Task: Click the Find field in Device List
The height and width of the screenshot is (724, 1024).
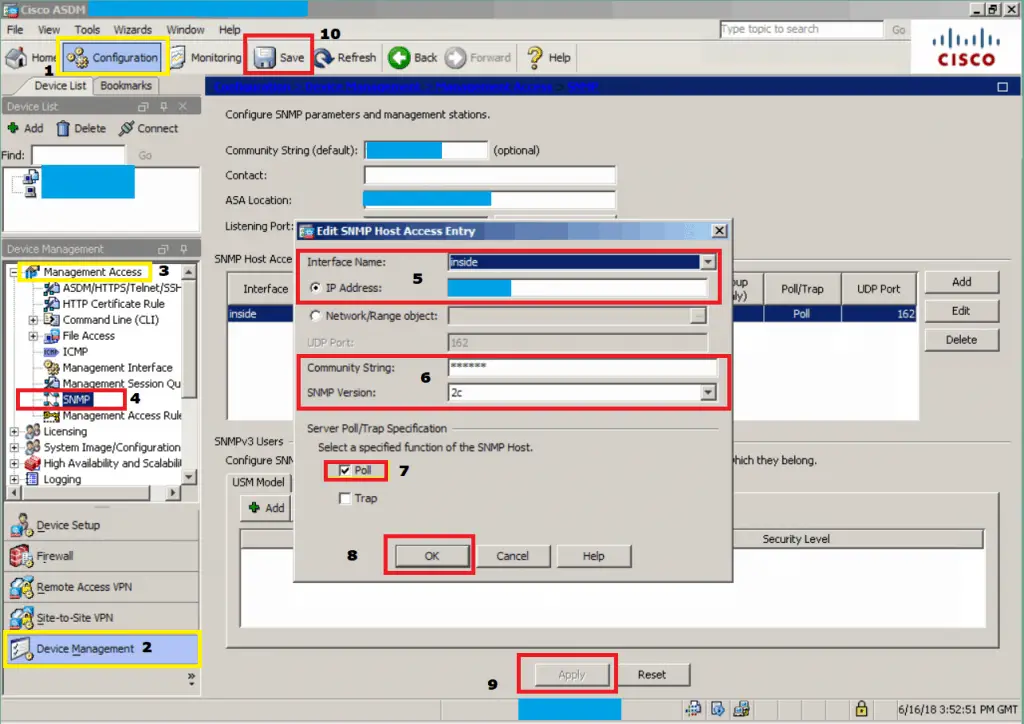Action: (78, 155)
